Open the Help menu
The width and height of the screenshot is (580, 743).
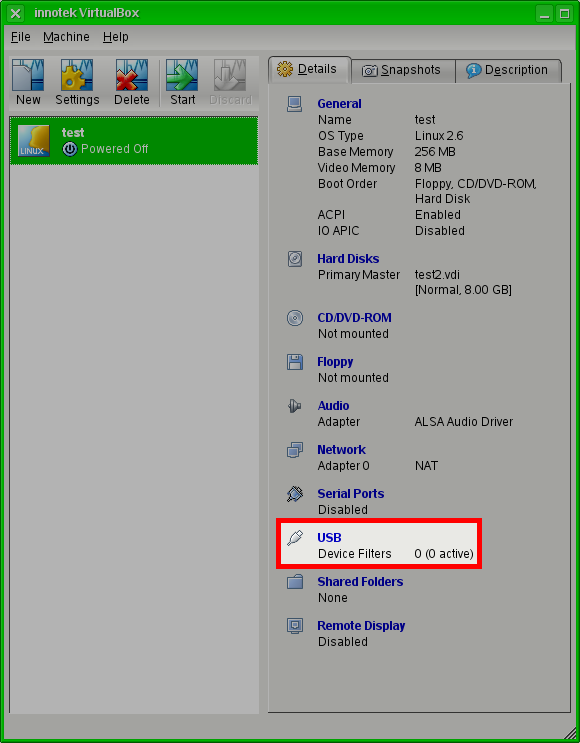[x=116, y=37]
